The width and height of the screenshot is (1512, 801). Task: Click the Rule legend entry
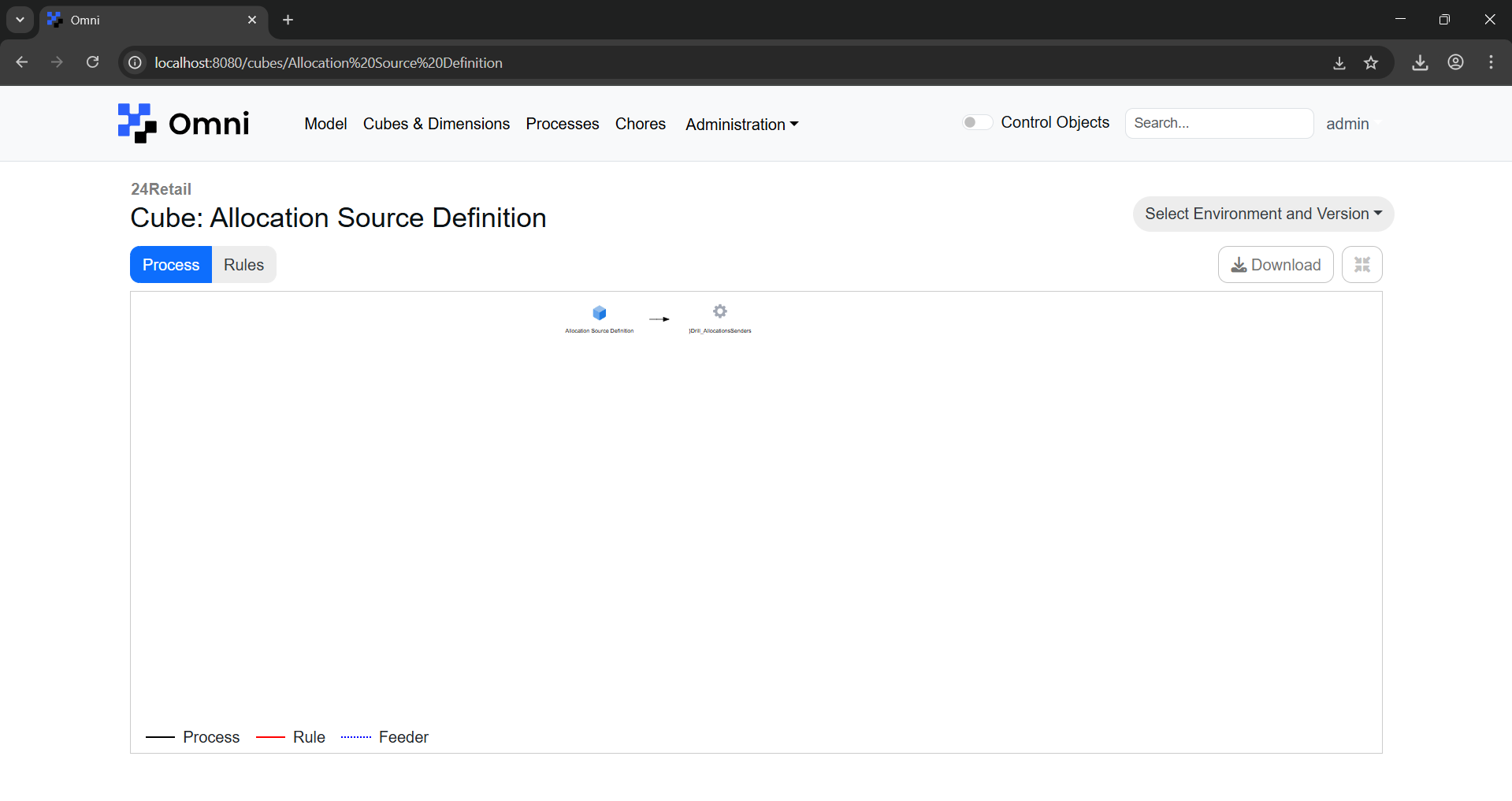click(x=291, y=737)
